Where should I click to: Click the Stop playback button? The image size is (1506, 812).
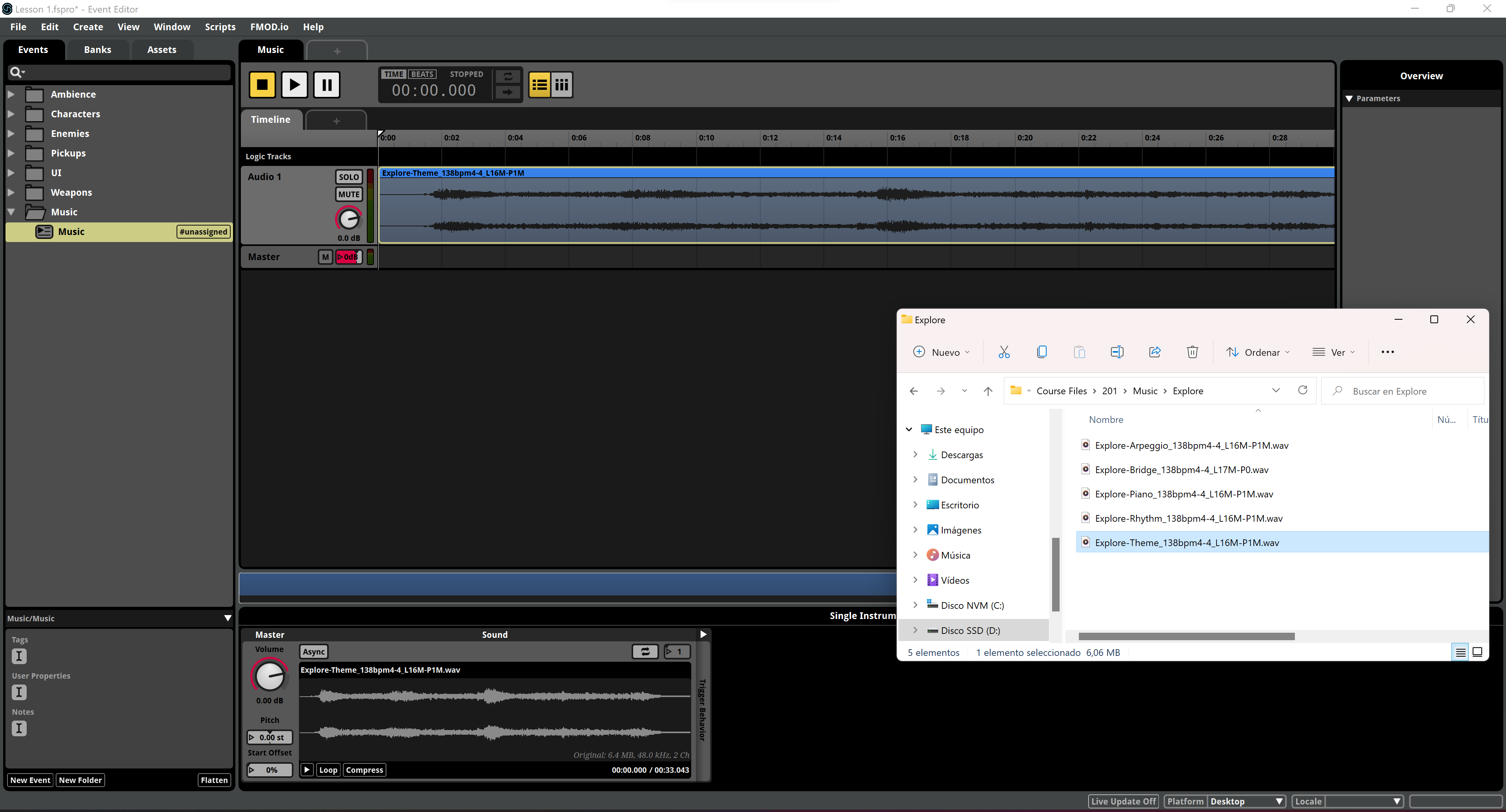coord(262,86)
